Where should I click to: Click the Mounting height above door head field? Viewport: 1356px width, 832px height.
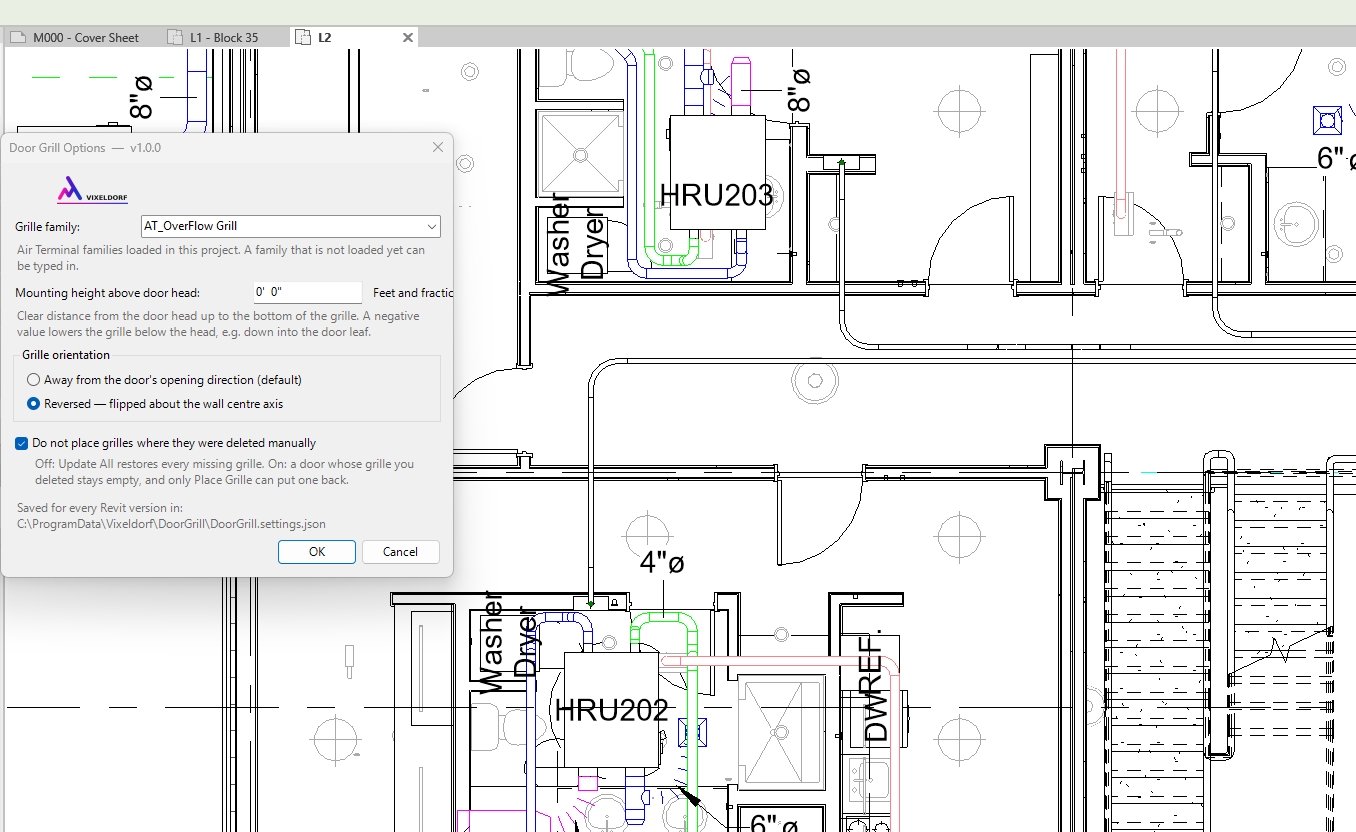tap(308, 293)
